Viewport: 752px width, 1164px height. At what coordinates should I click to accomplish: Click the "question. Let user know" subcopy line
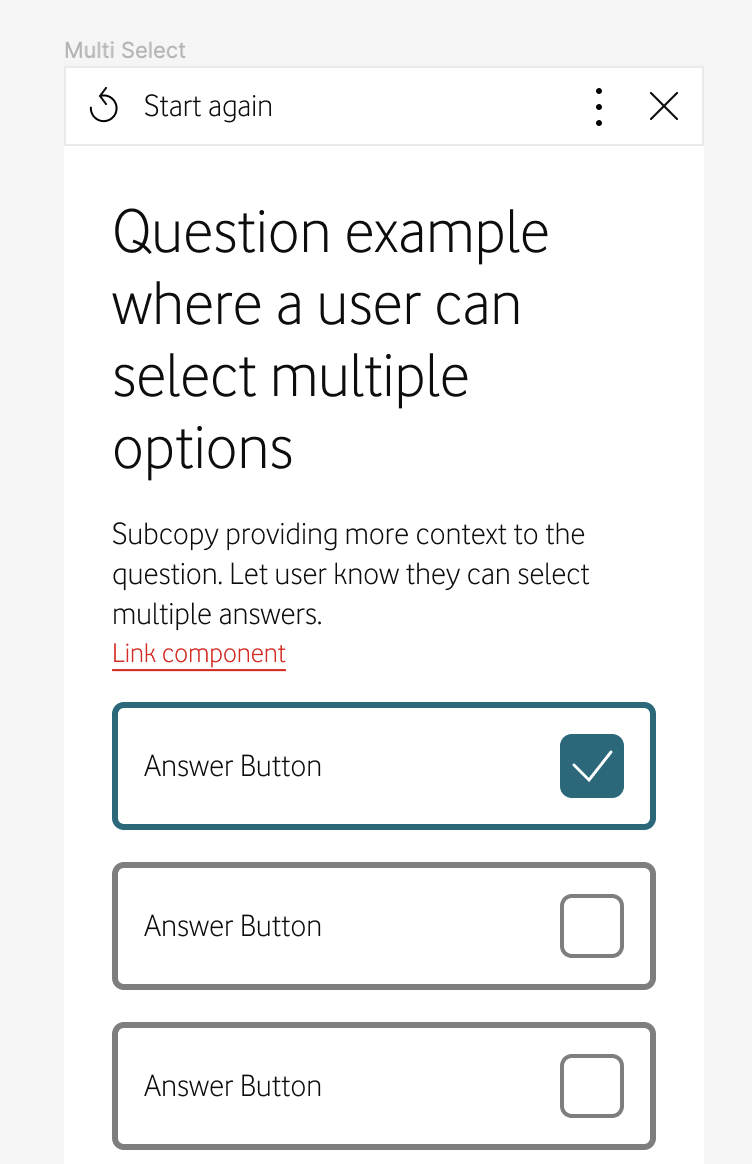pyautogui.click(x=351, y=575)
